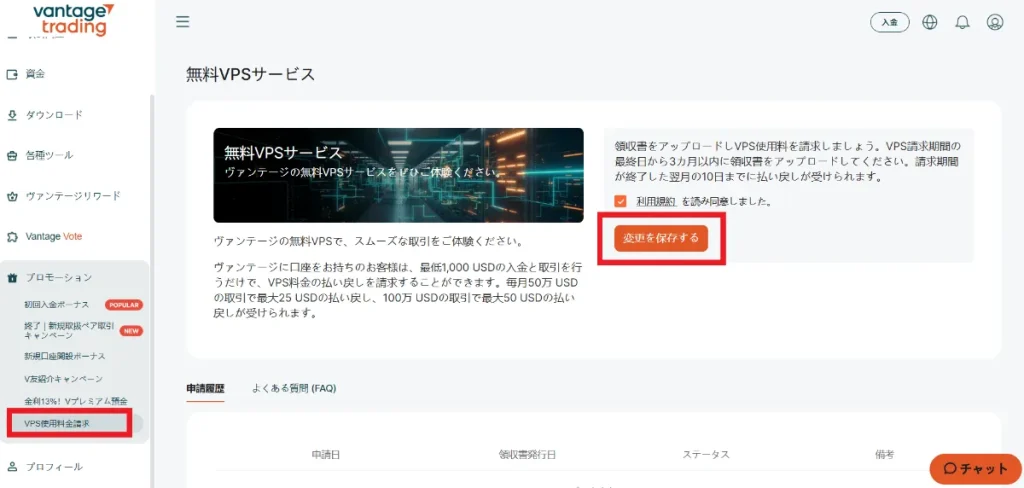The image size is (1024, 488).
Task: Click the 無料VPSサービス banner image
Action: pos(398,175)
